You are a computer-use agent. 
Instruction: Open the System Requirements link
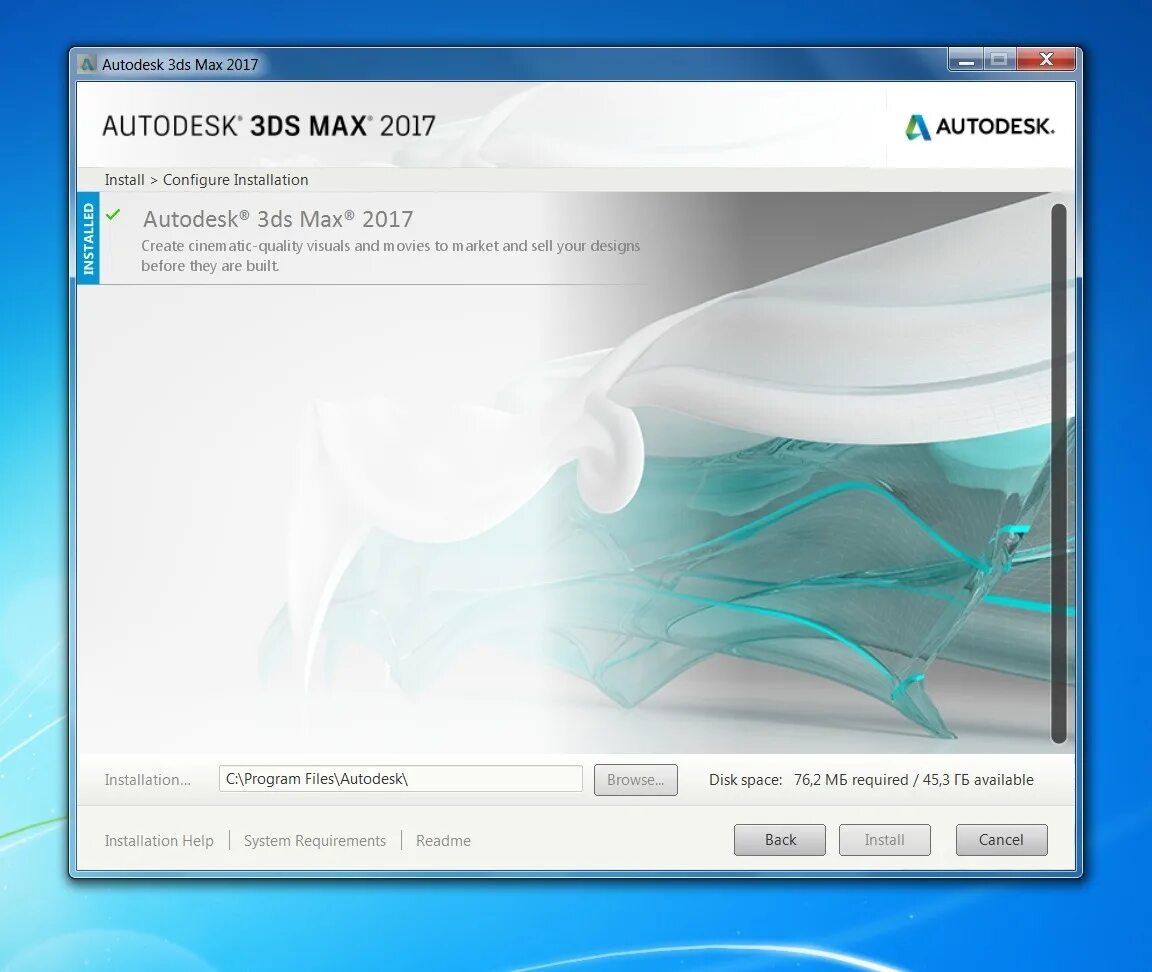click(x=314, y=840)
